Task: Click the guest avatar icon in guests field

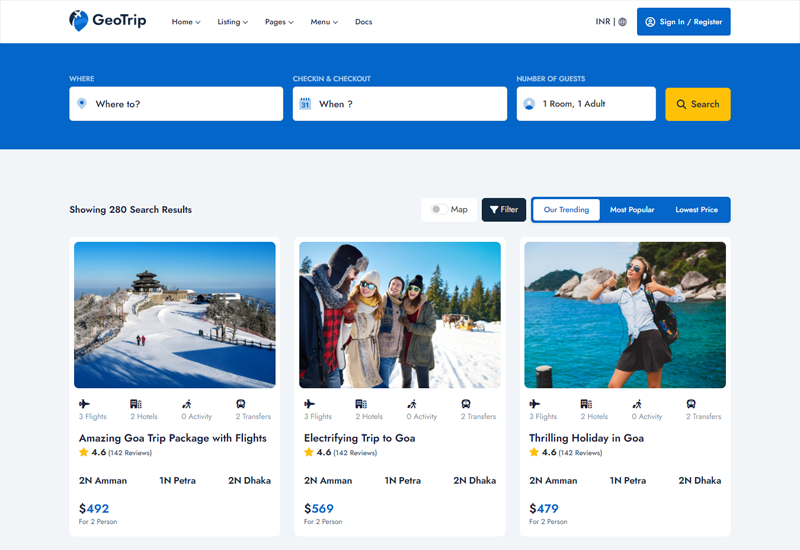Action: pyautogui.click(x=529, y=104)
